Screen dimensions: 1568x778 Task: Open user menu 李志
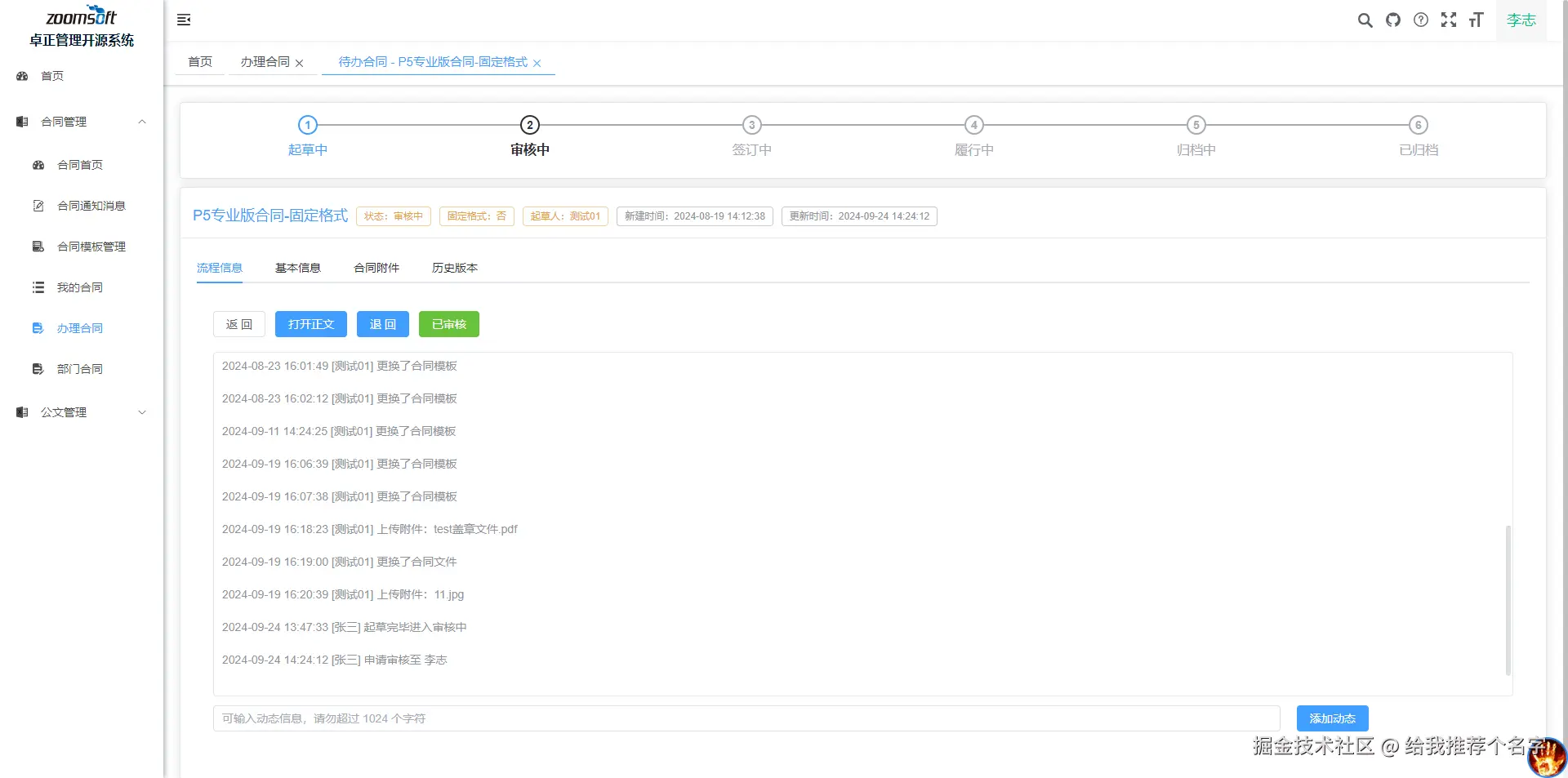[x=1521, y=20]
